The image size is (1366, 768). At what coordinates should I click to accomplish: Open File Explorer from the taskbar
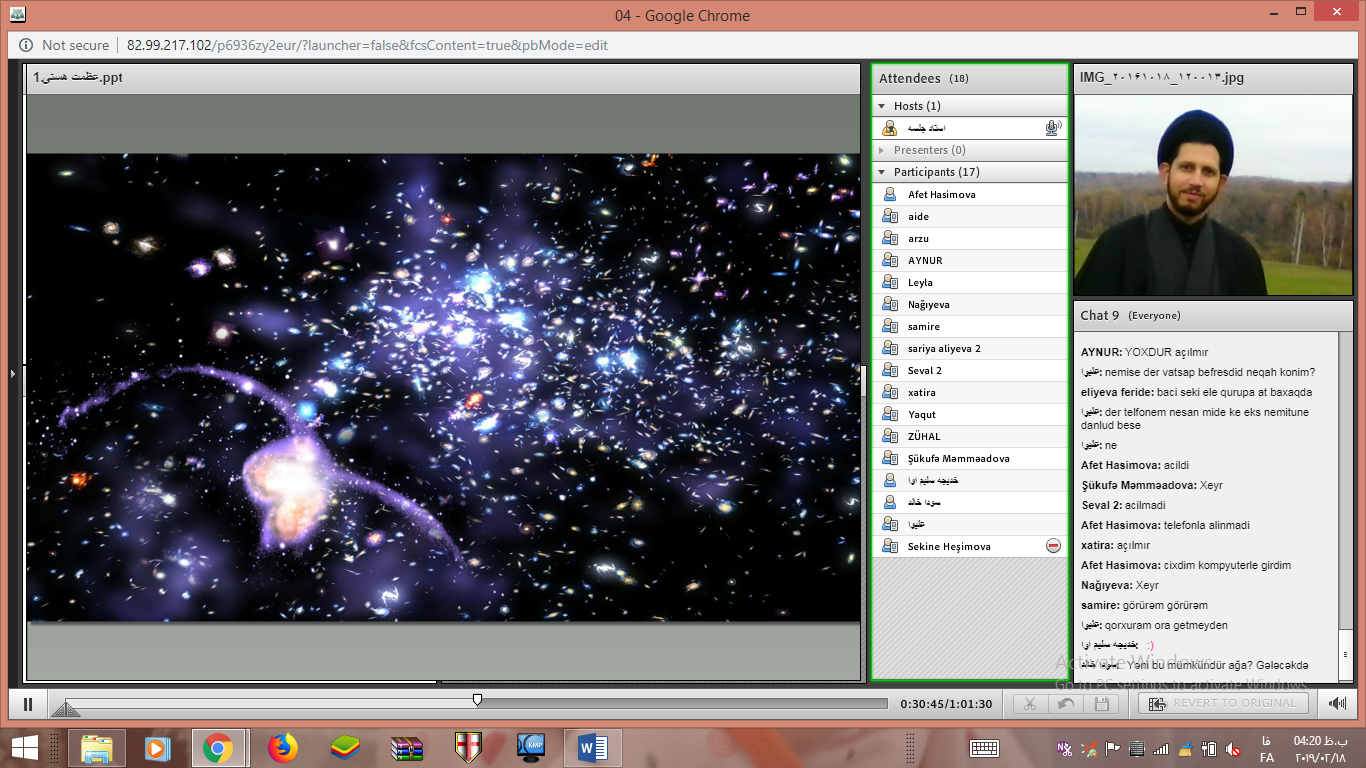[x=97, y=747]
